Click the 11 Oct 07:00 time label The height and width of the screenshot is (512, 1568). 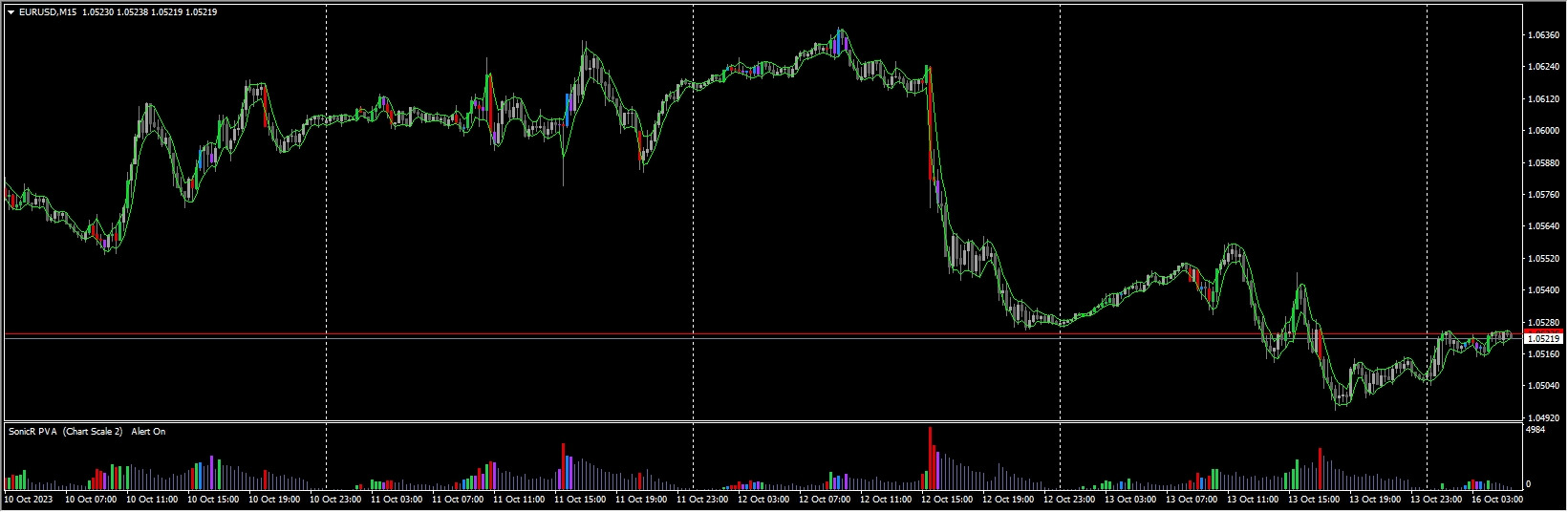[460, 499]
